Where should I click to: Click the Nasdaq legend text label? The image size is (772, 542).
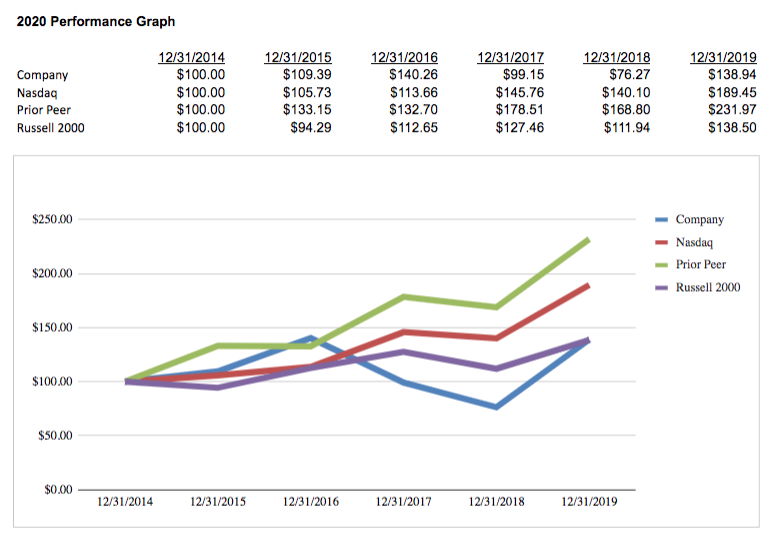tap(695, 242)
